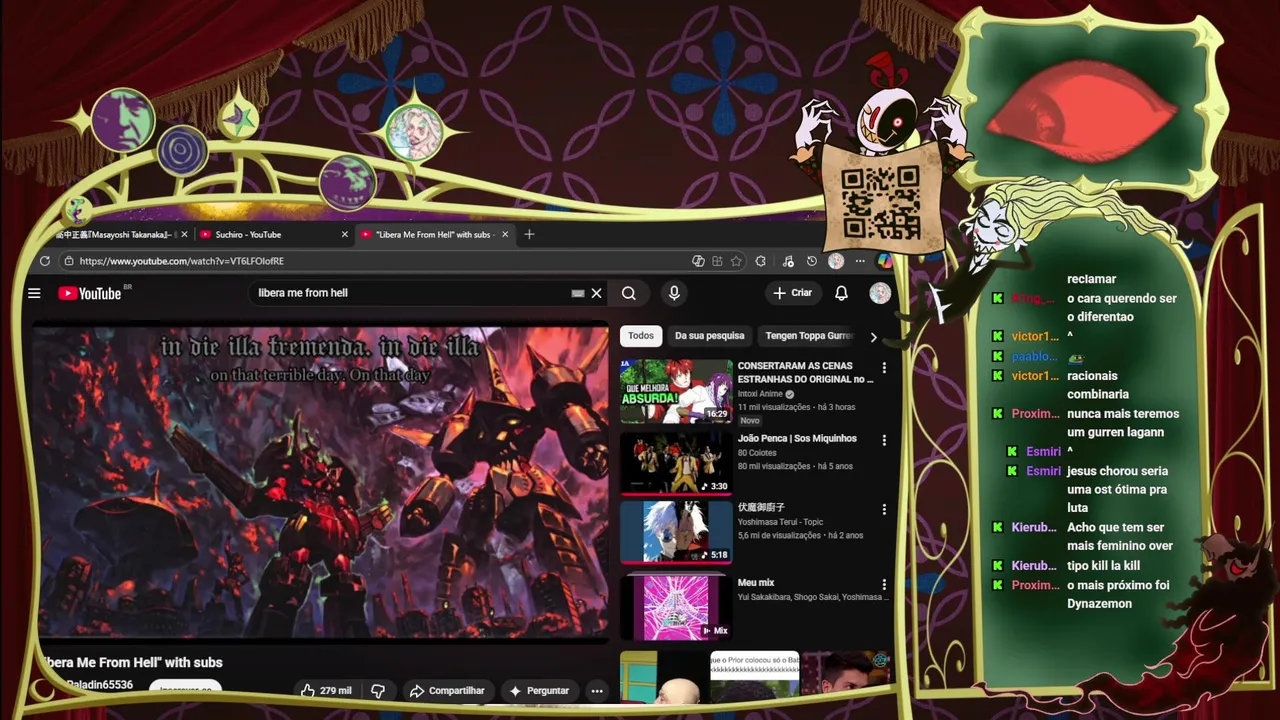Screen dimensions: 1280x720
Task: Dislike the video with thumbs down
Action: pyautogui.click(x=378, y=691)
